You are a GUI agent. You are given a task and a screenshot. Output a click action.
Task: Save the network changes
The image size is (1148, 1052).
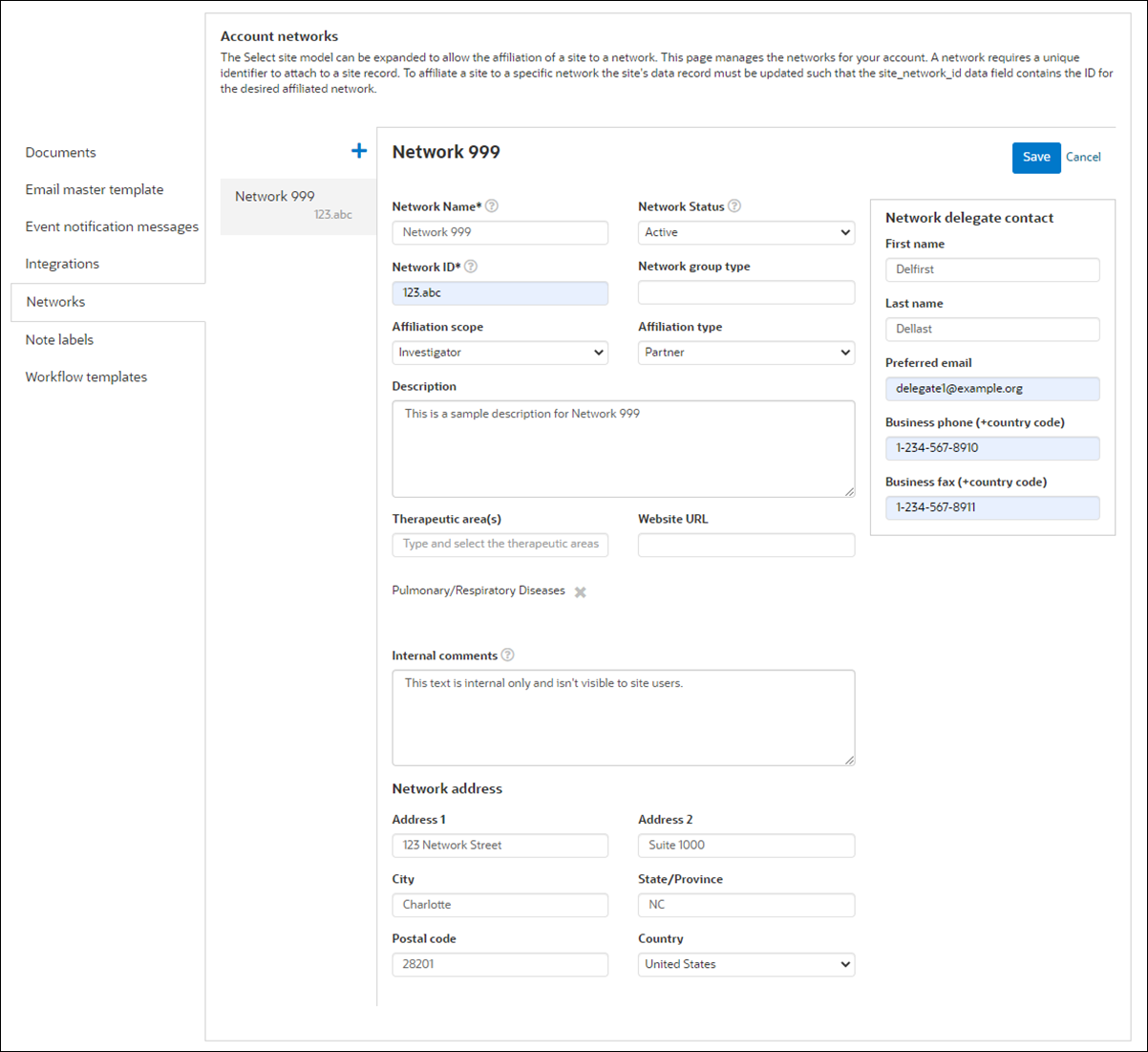1036,158
